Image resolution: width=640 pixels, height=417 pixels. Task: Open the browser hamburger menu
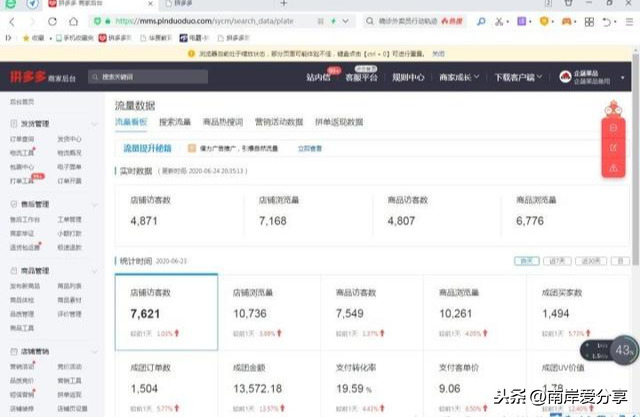[x=629, y=22]
